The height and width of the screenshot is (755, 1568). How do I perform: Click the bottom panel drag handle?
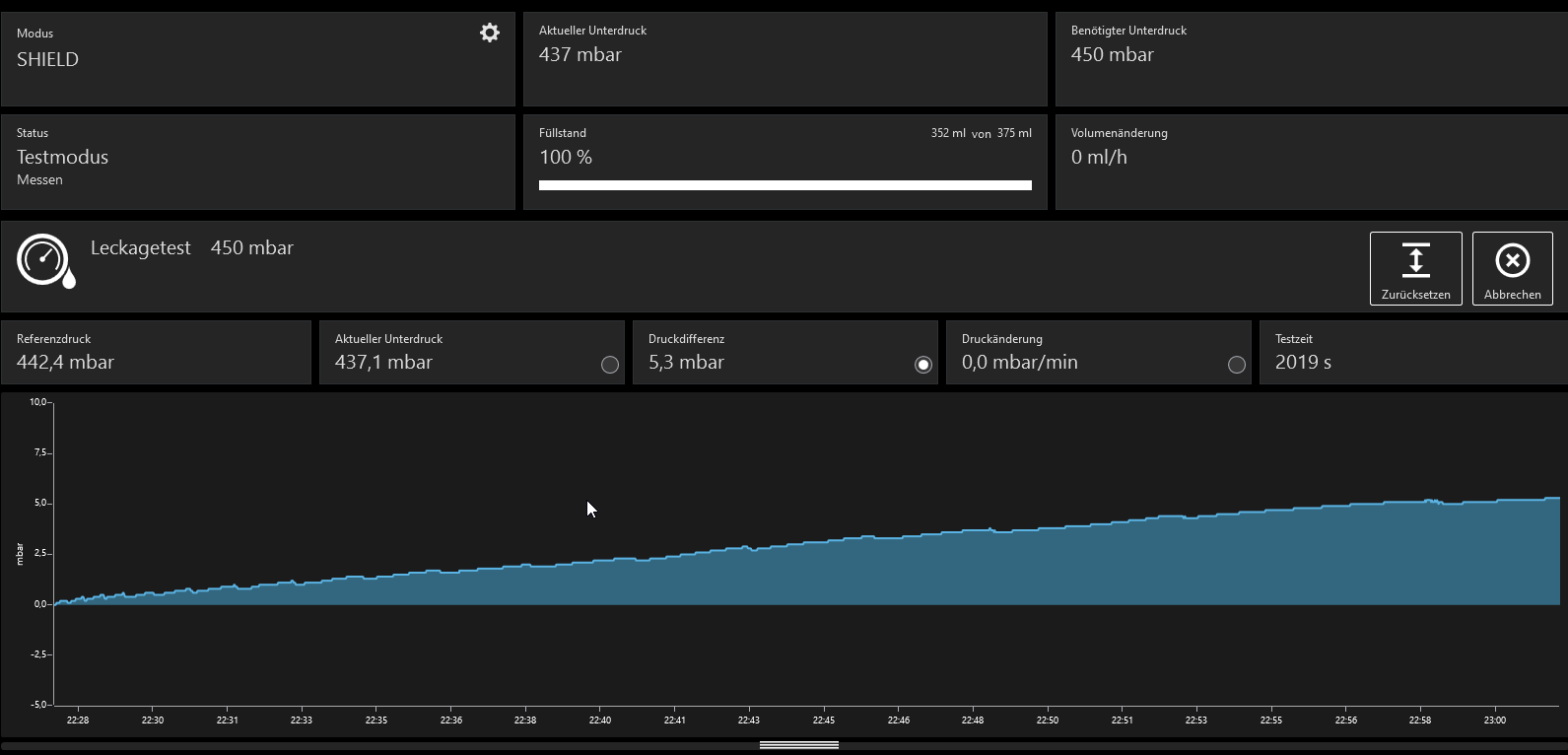pyautogui.click(x=798, y=745)
